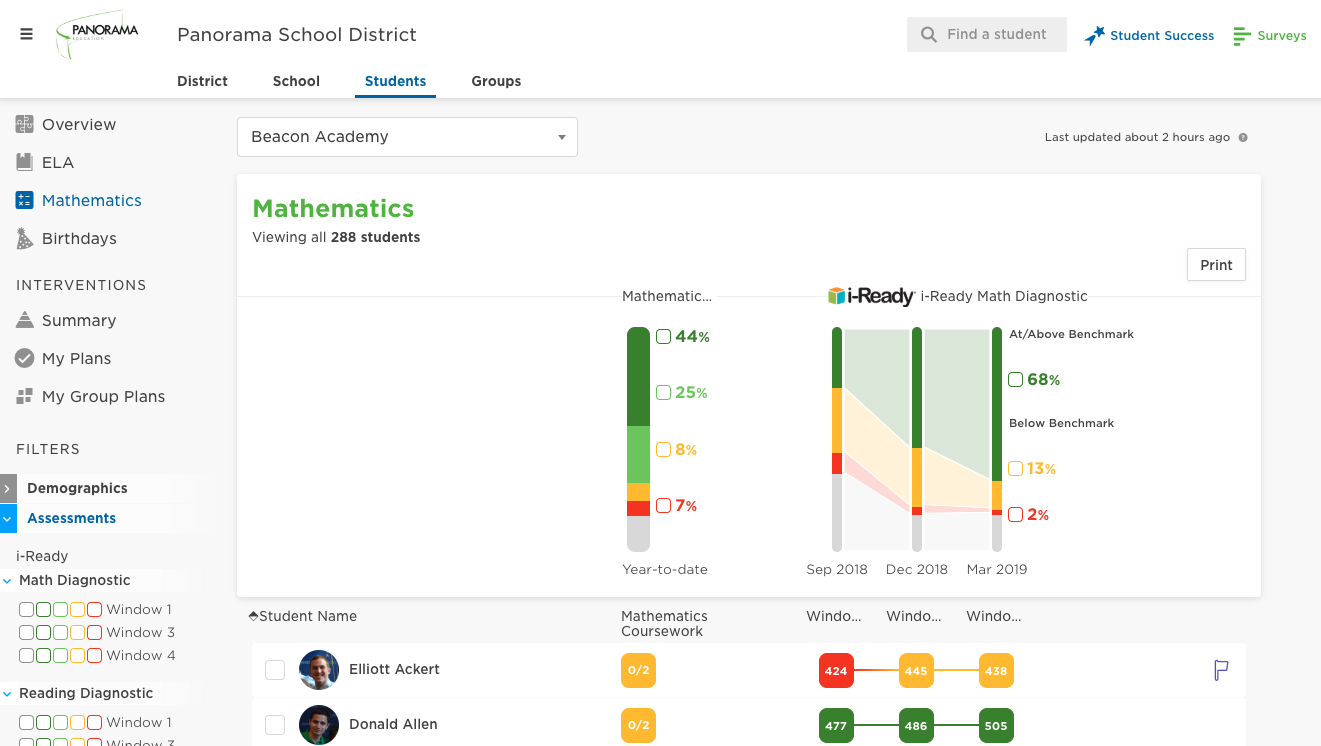Image resolution: width=1321 pixels, height=746 pixels.
Task: Click the Find a student search field
Action: coord(987,34)
